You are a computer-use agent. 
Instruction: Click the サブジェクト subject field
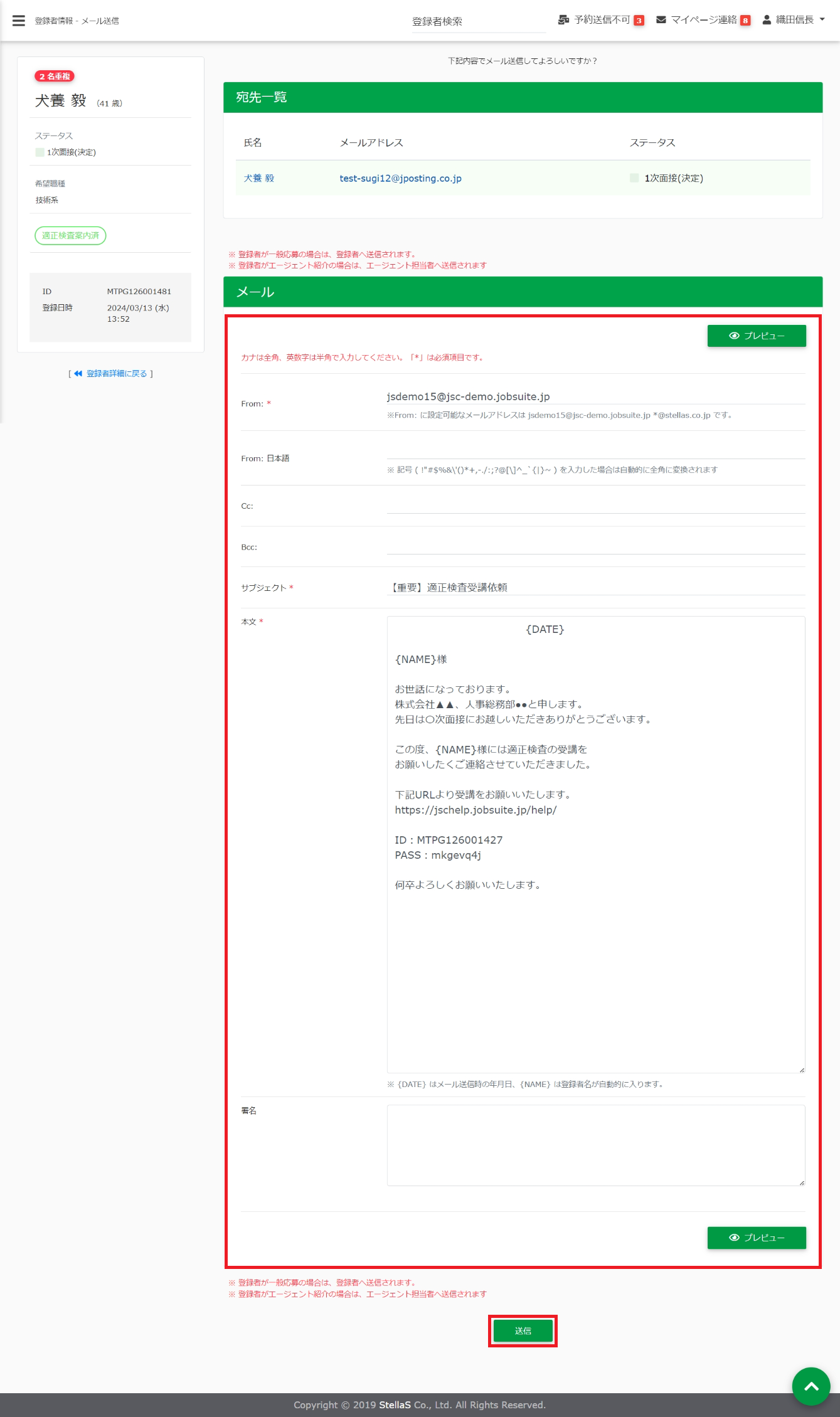pos(595,587)
